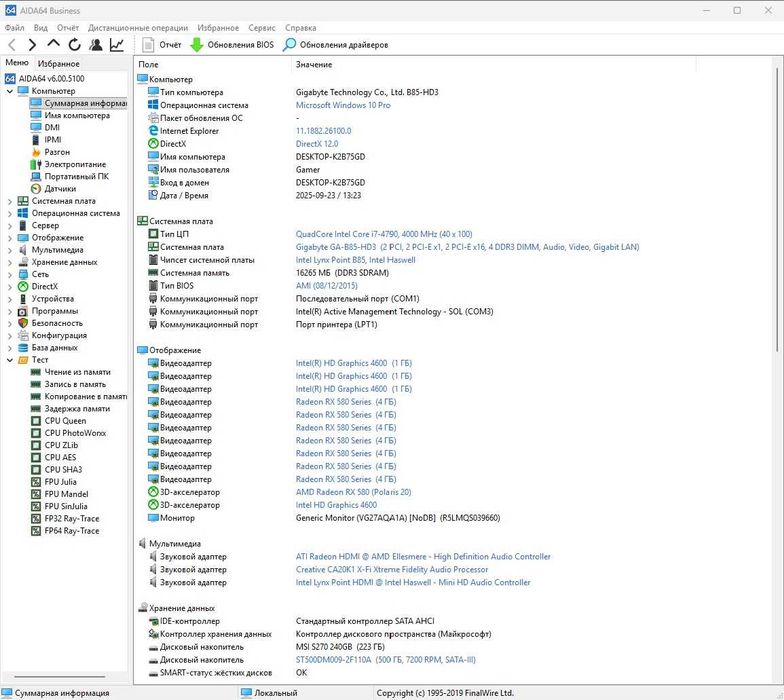Open user management via the person icon
Image resolution: width=784 pixels, height=700 pixels.
[96, 44]
